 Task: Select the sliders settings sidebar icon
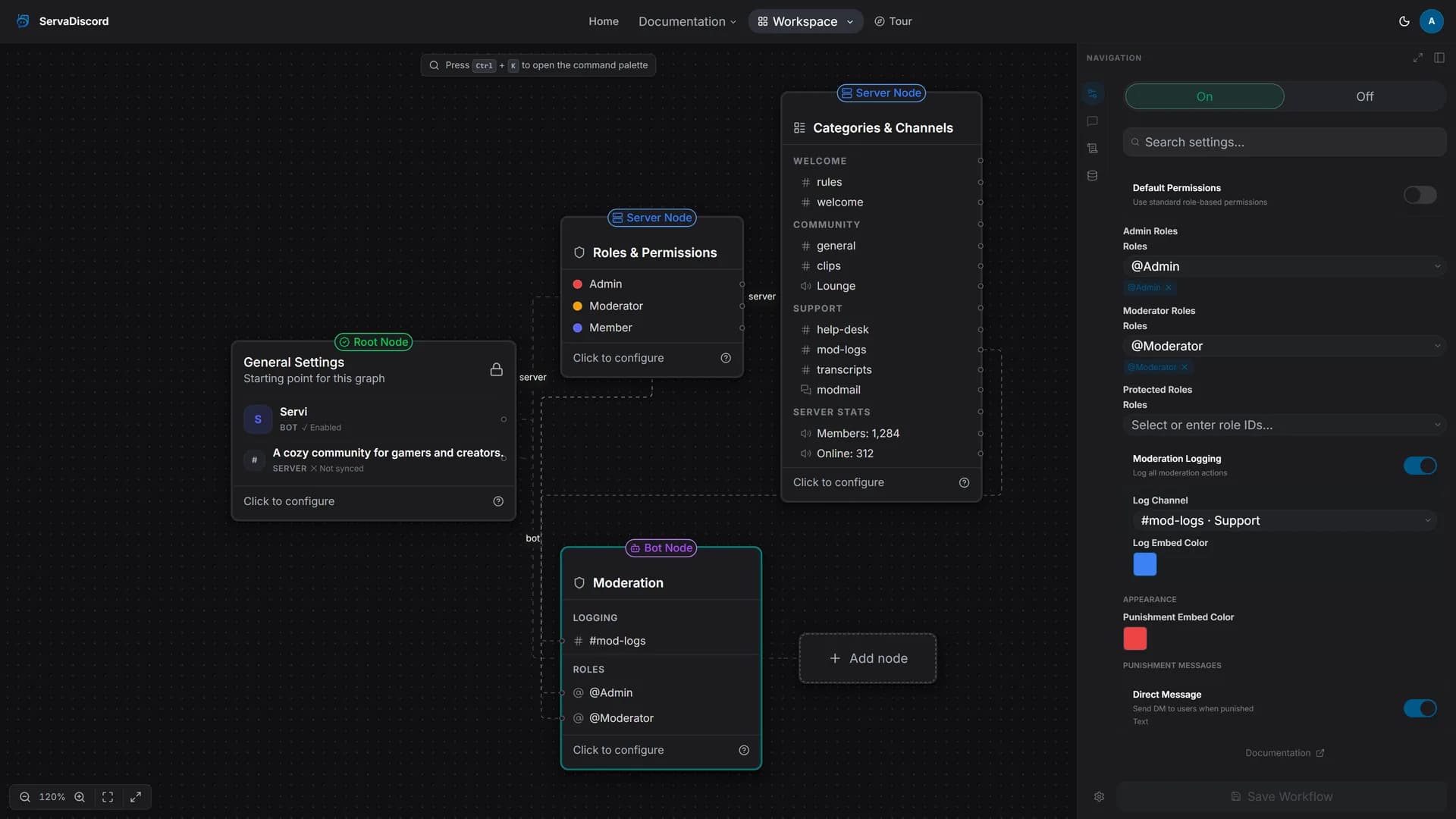coord(1092,94)
